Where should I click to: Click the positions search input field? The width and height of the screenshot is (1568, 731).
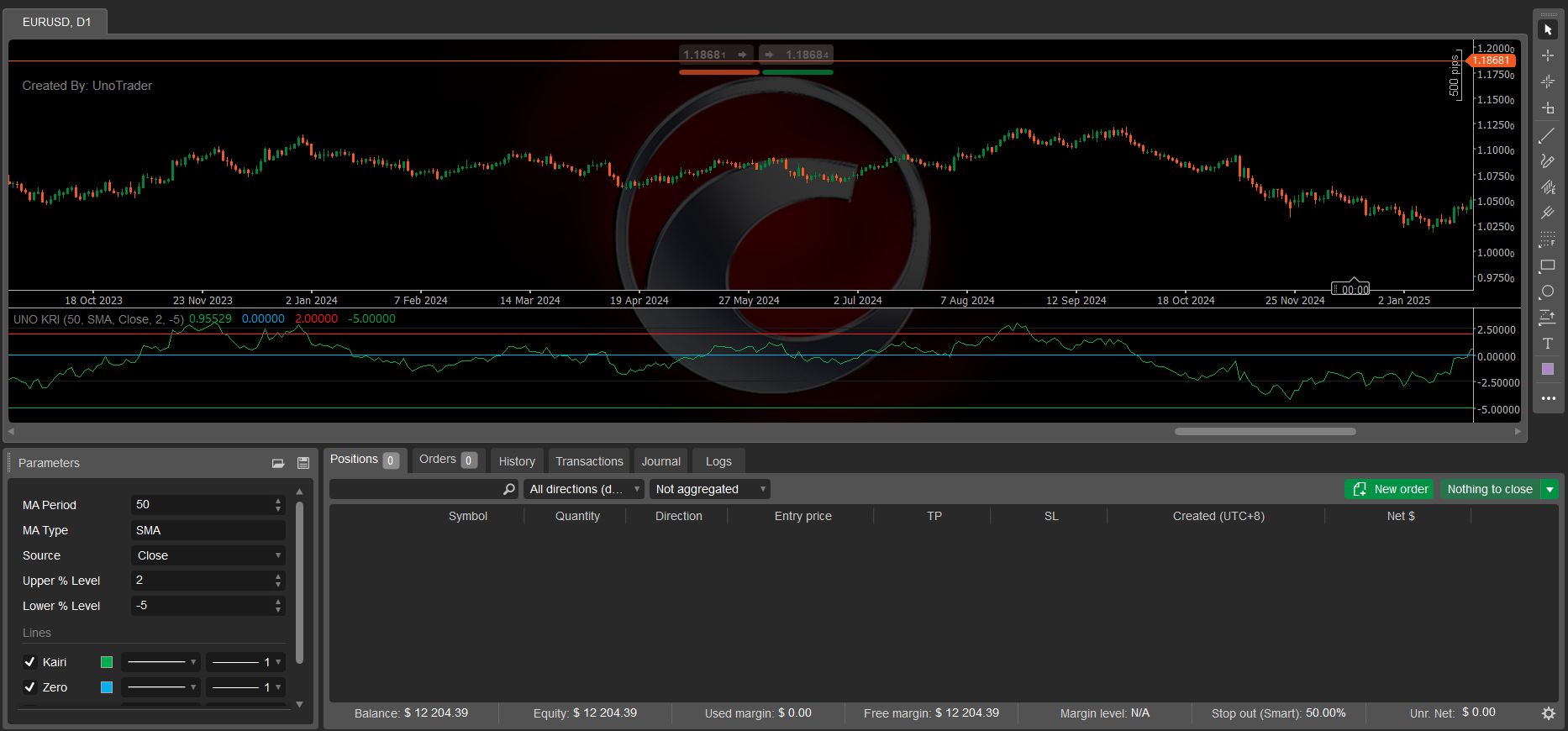pos(416,489)
